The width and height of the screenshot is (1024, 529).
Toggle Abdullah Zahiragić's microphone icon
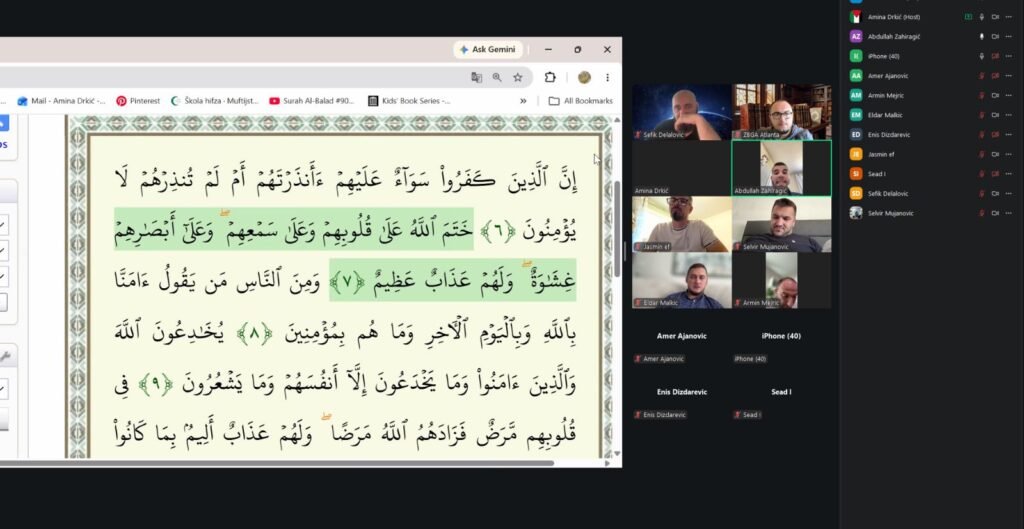(x=982, y=37)
